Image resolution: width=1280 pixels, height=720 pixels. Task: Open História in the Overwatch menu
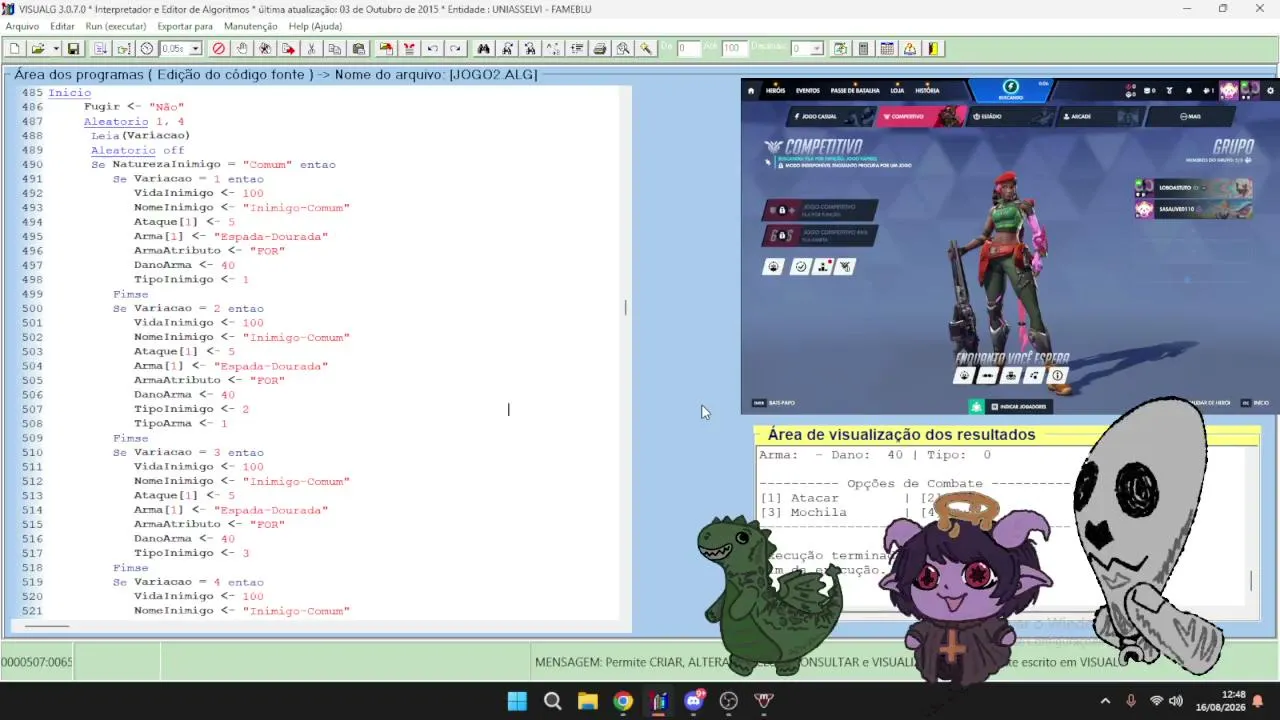(x=927, y=90)
